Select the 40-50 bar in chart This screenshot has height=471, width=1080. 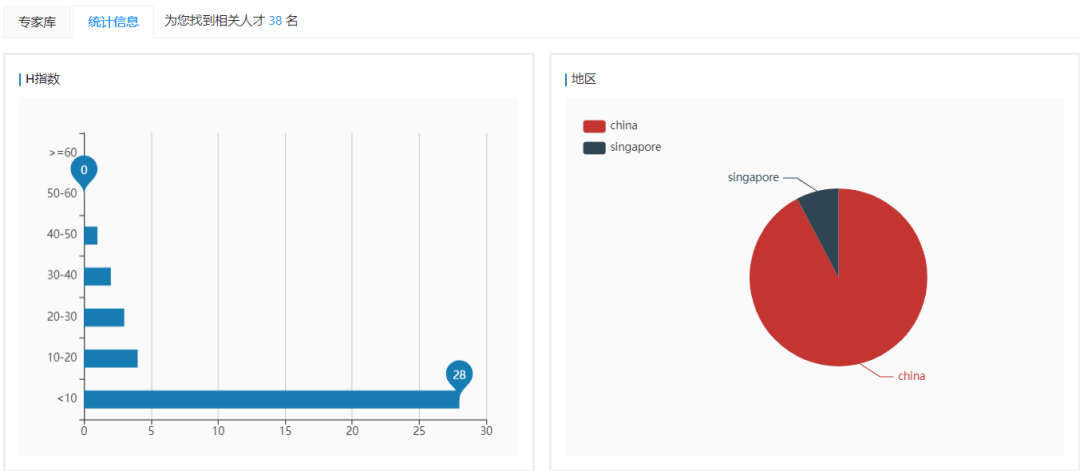[x=91, y=236]
